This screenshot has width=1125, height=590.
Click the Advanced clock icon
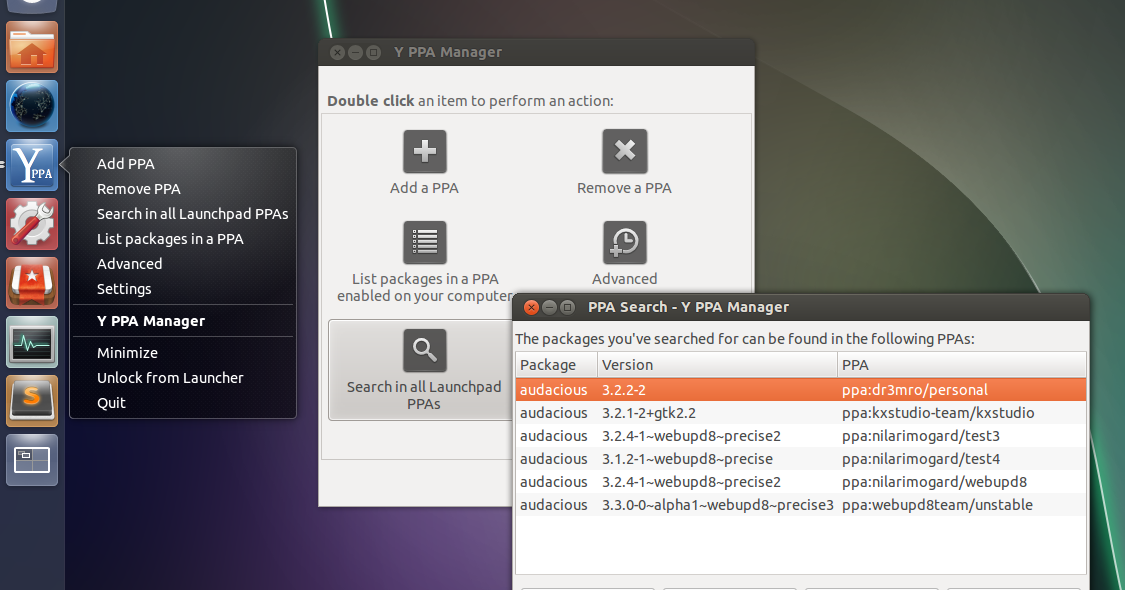click(x=624, y=242)
